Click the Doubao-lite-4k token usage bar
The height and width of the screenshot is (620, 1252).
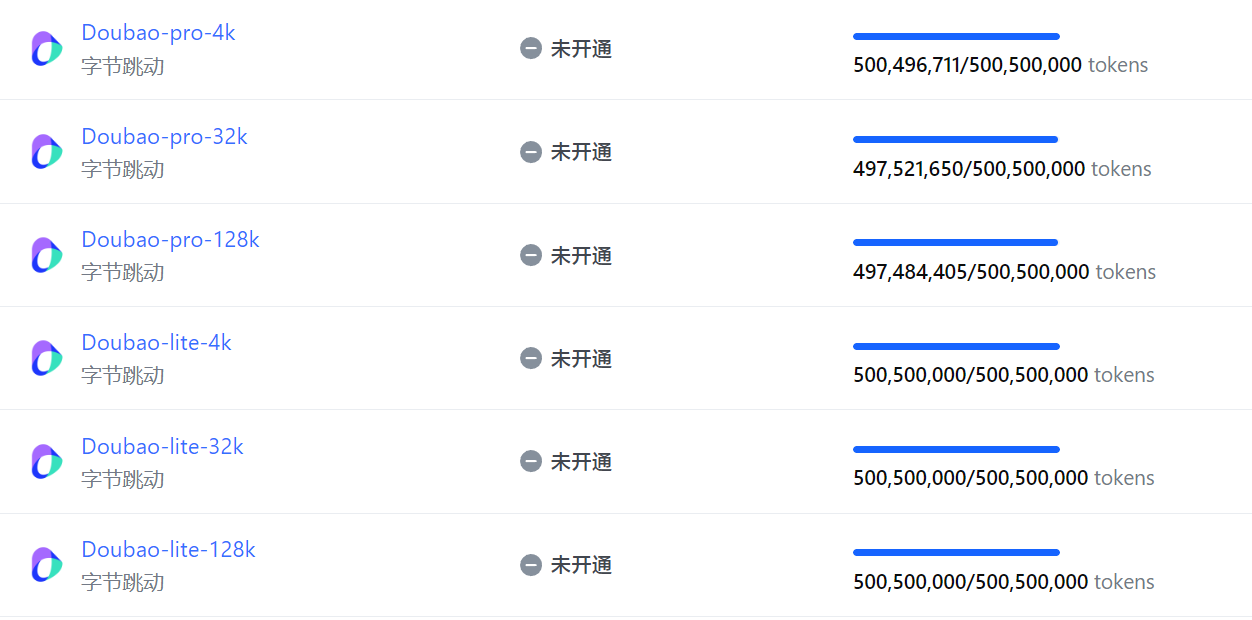pyautogui.click(x=956, y=347)
